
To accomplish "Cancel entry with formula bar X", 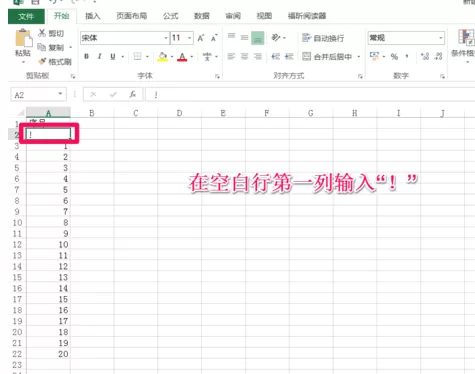I will 93,95.
